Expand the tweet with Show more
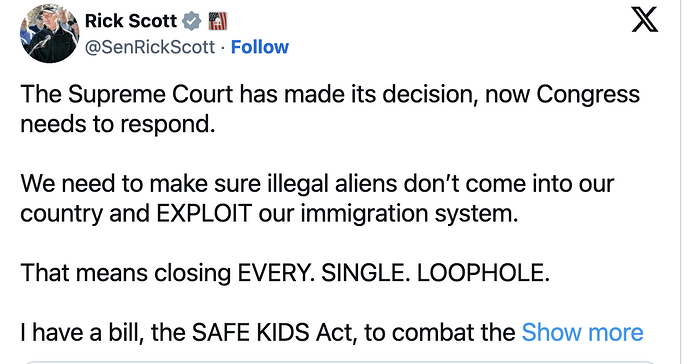This screenshot has height=364, width=690. (582, 332)
